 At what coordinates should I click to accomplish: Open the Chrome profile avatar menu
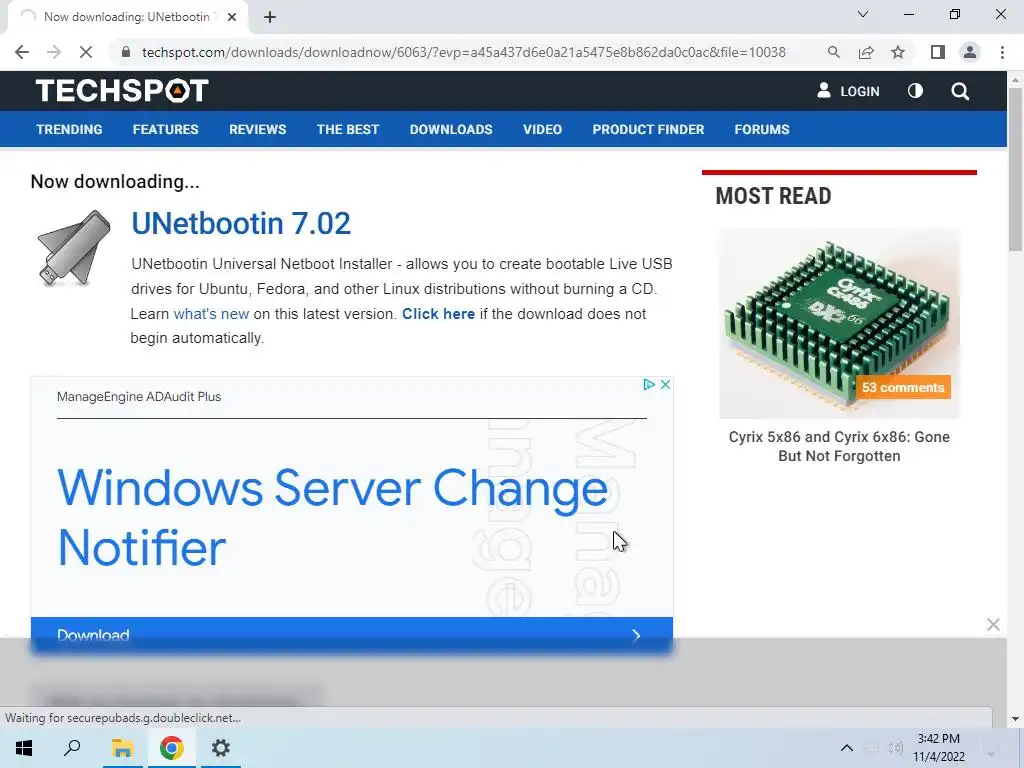point(970,52)
